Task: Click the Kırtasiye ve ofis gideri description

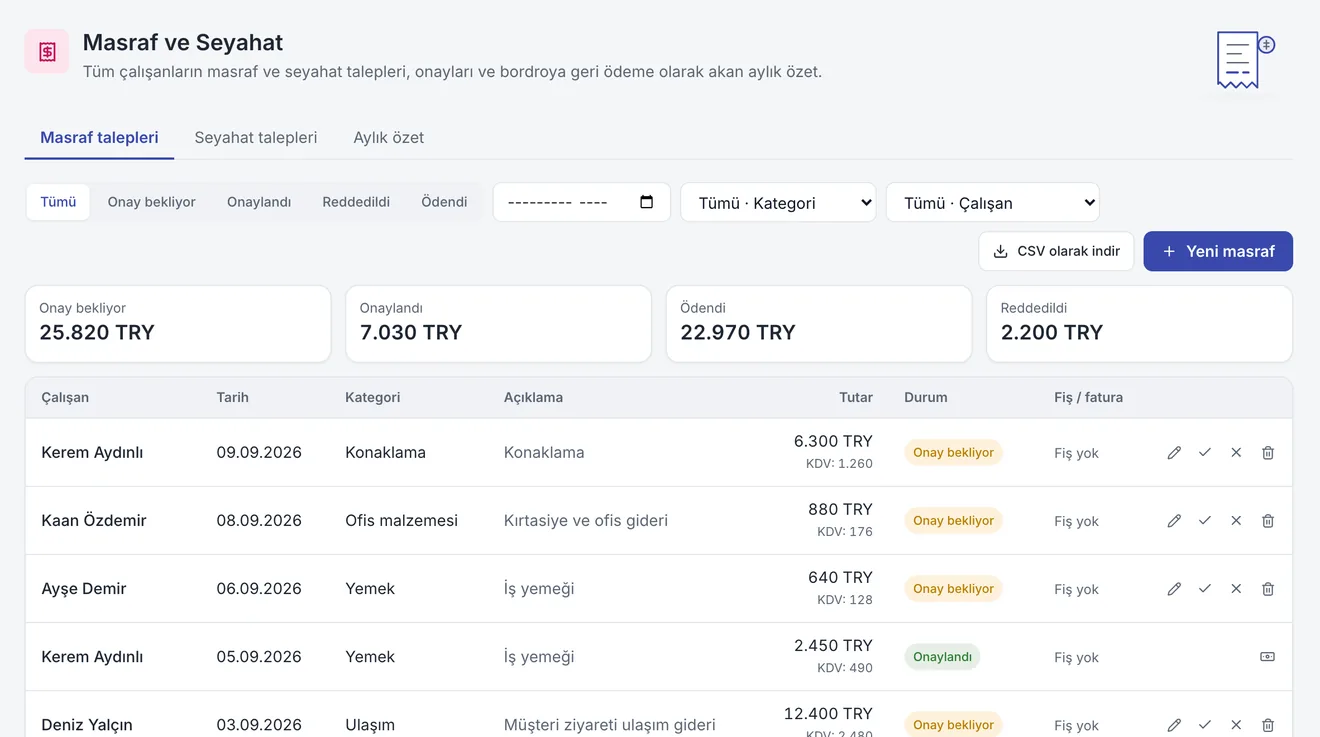Action: click(586, 521)
